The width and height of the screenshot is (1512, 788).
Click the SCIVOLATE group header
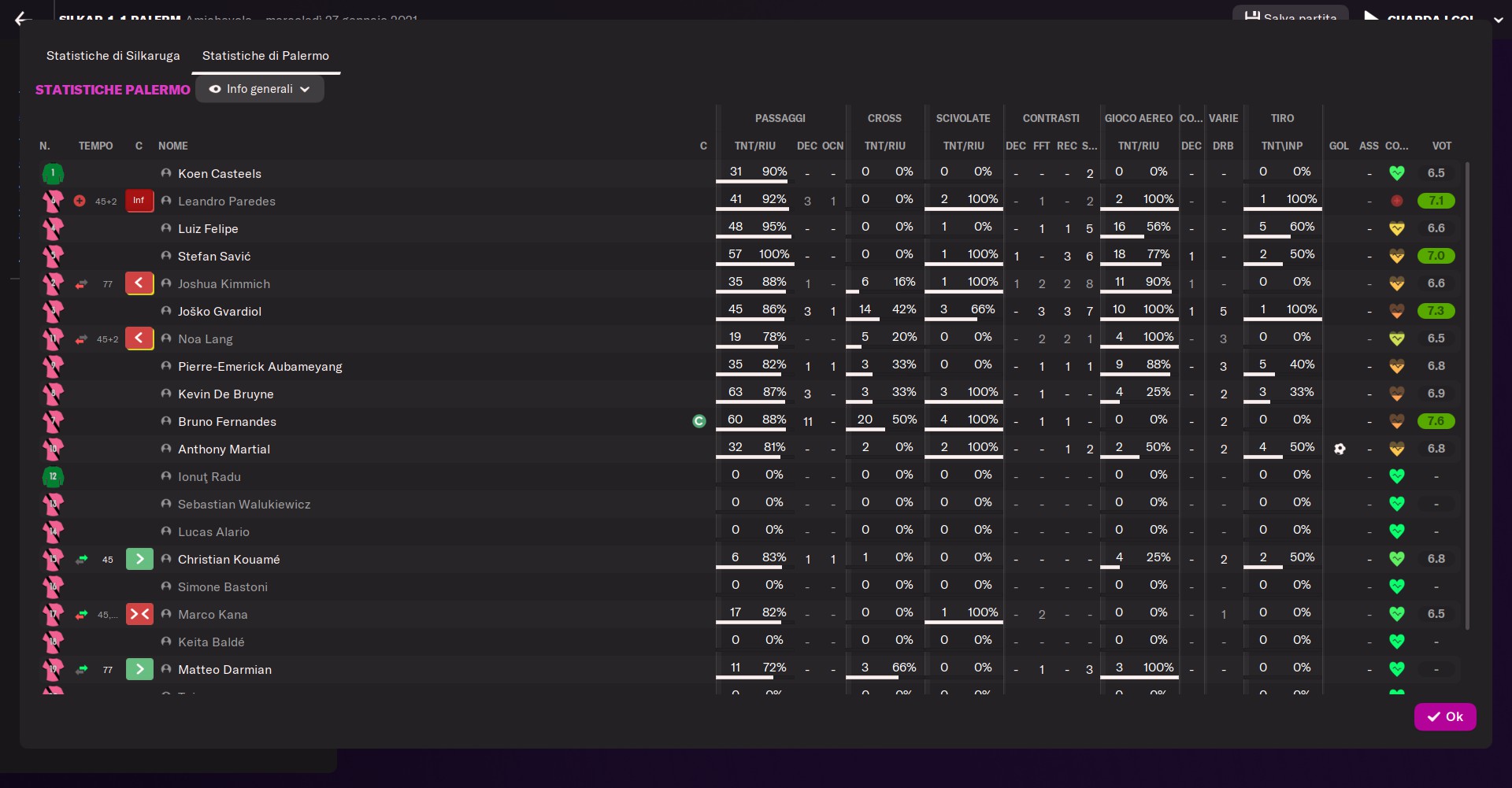pos(963,118)
